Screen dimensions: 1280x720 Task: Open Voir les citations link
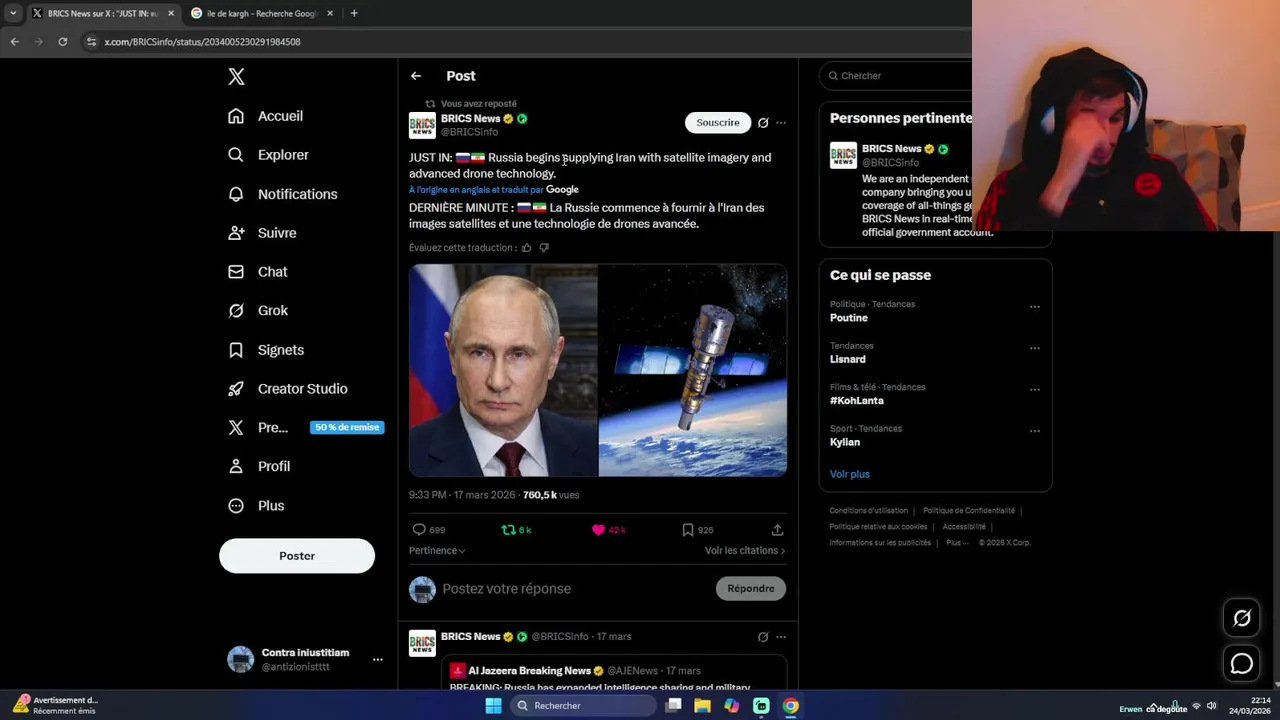click(x=745, y=550)
